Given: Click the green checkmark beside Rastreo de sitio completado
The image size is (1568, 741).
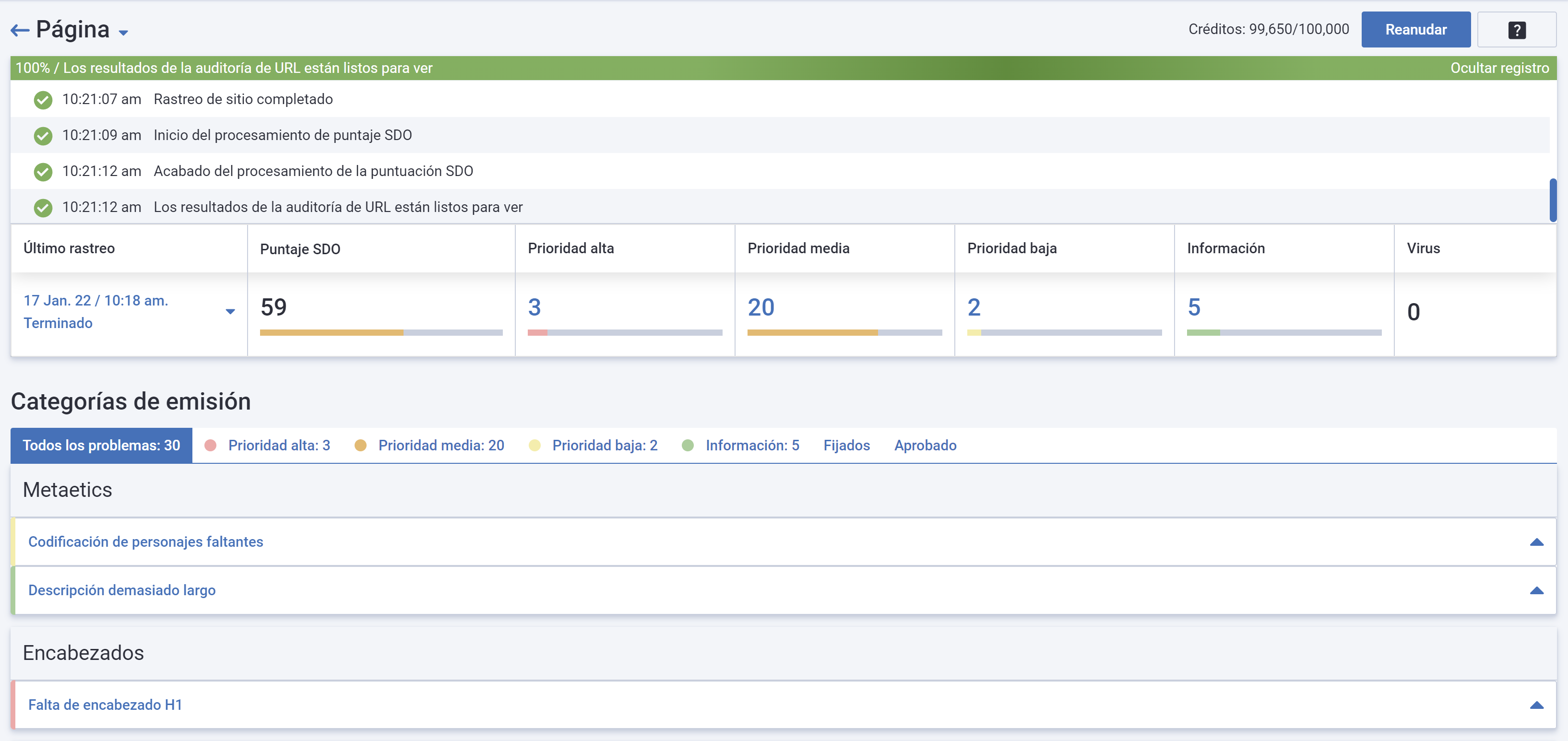Looking at the screenshot, I should point(43,99).
